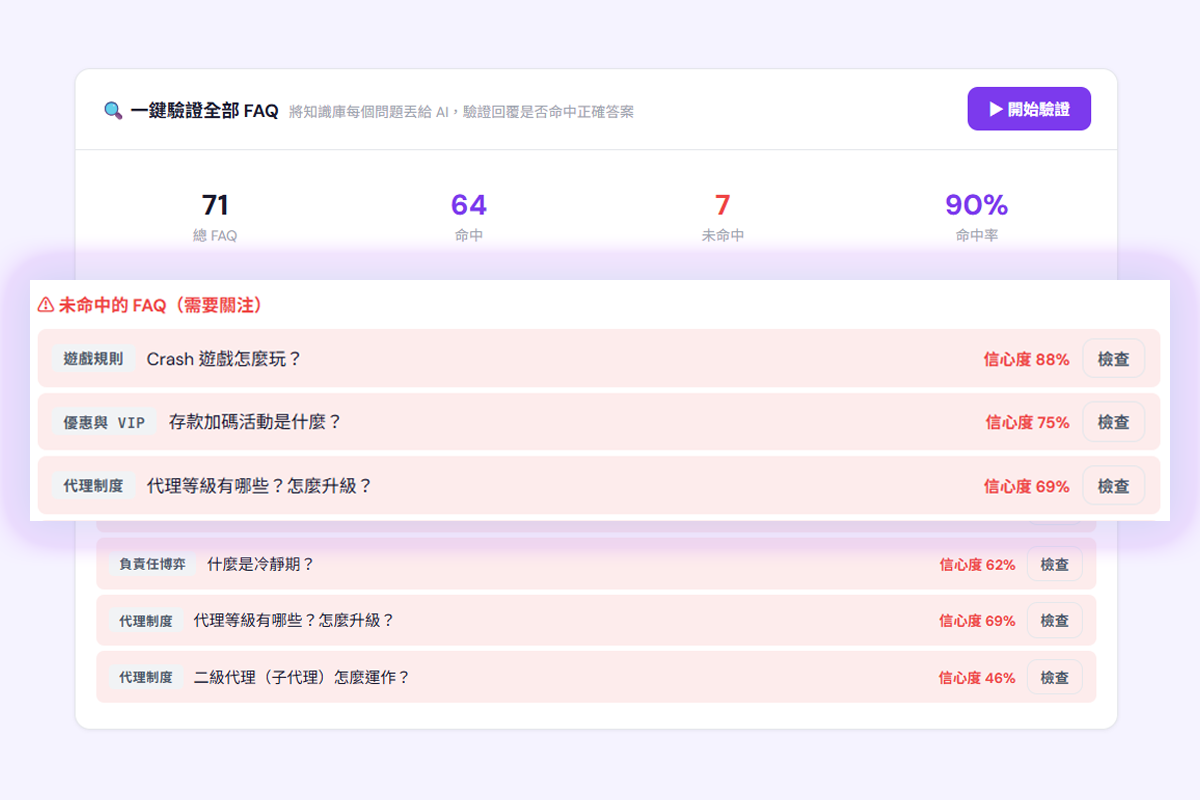Image resolution: width=1200 pixels, height=800 pixels.
Task: Click 檢查 for 二級代理（子代理）怎麼運作
Action: (1054, 677)
